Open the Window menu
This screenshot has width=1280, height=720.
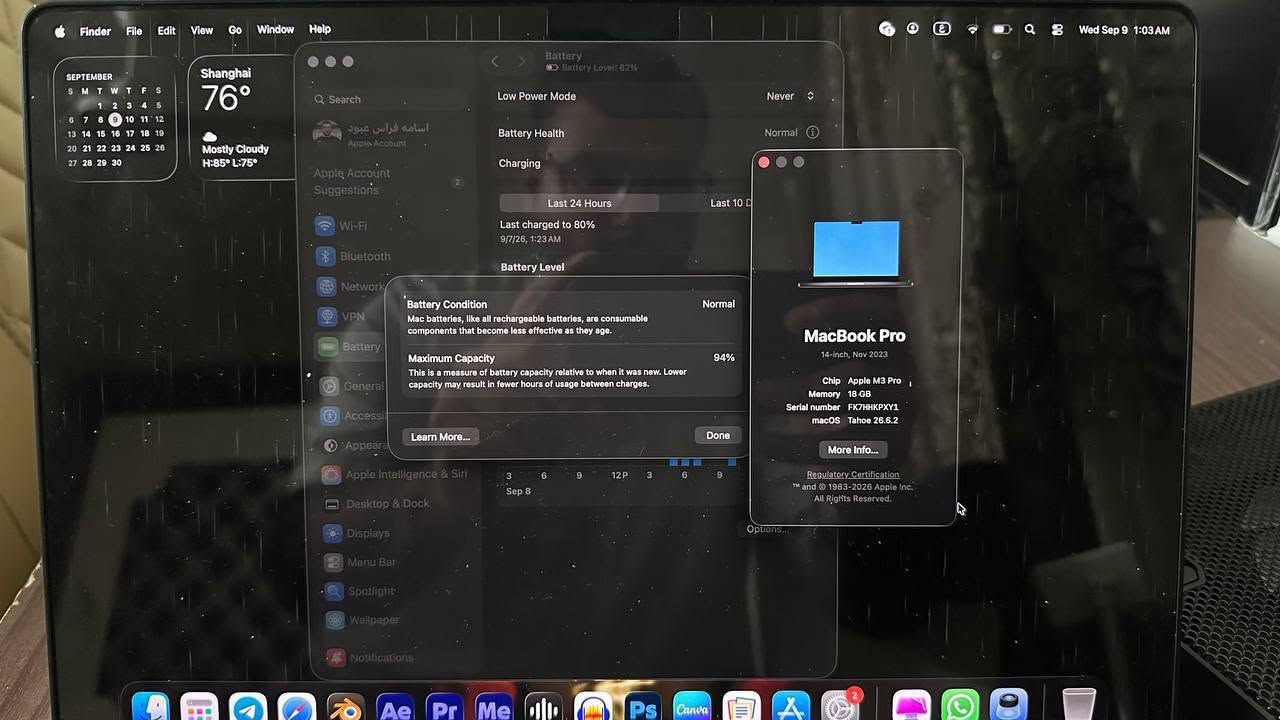pos(275,30)
